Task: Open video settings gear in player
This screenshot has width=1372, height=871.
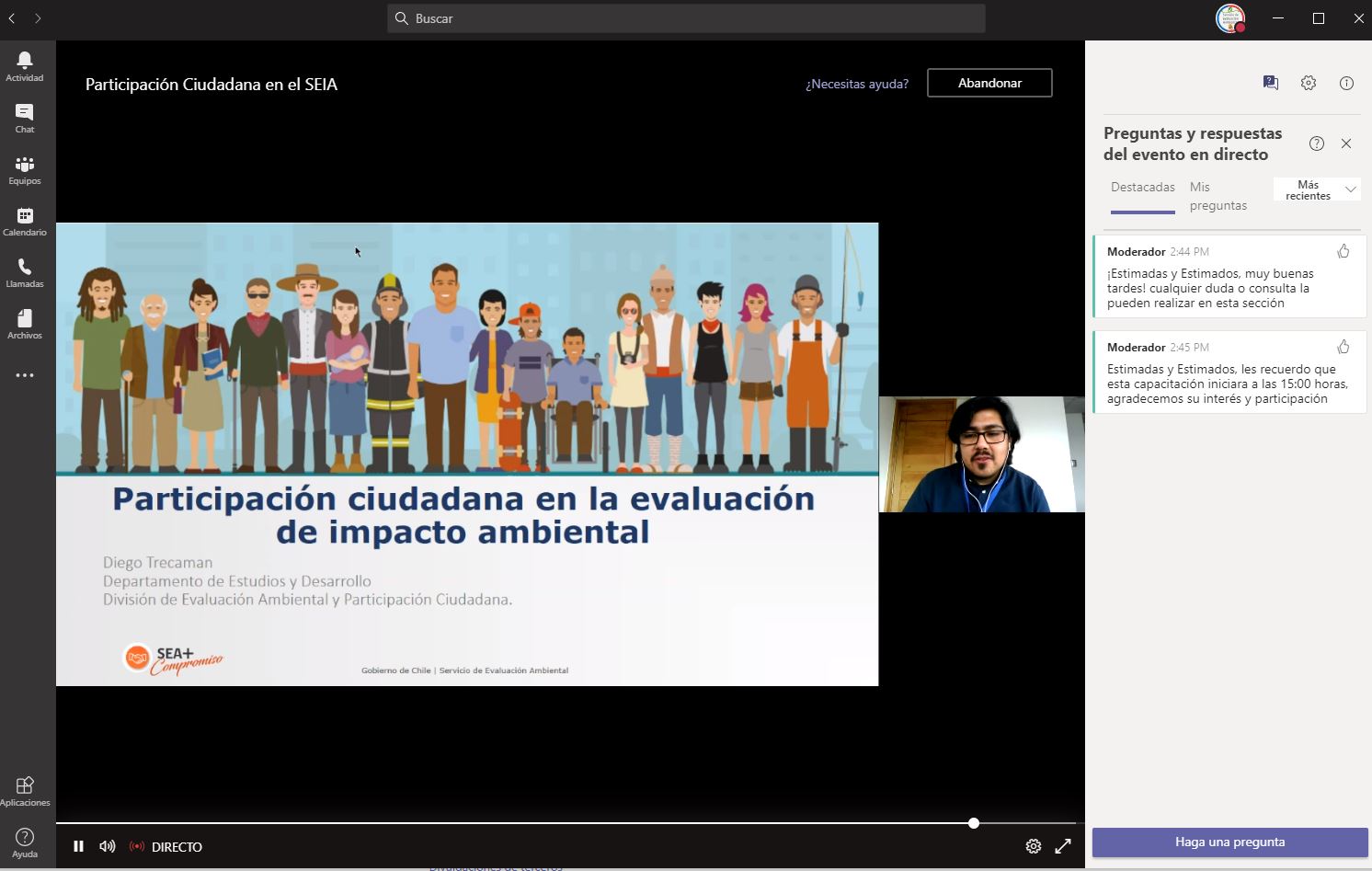Action: 1034,846
